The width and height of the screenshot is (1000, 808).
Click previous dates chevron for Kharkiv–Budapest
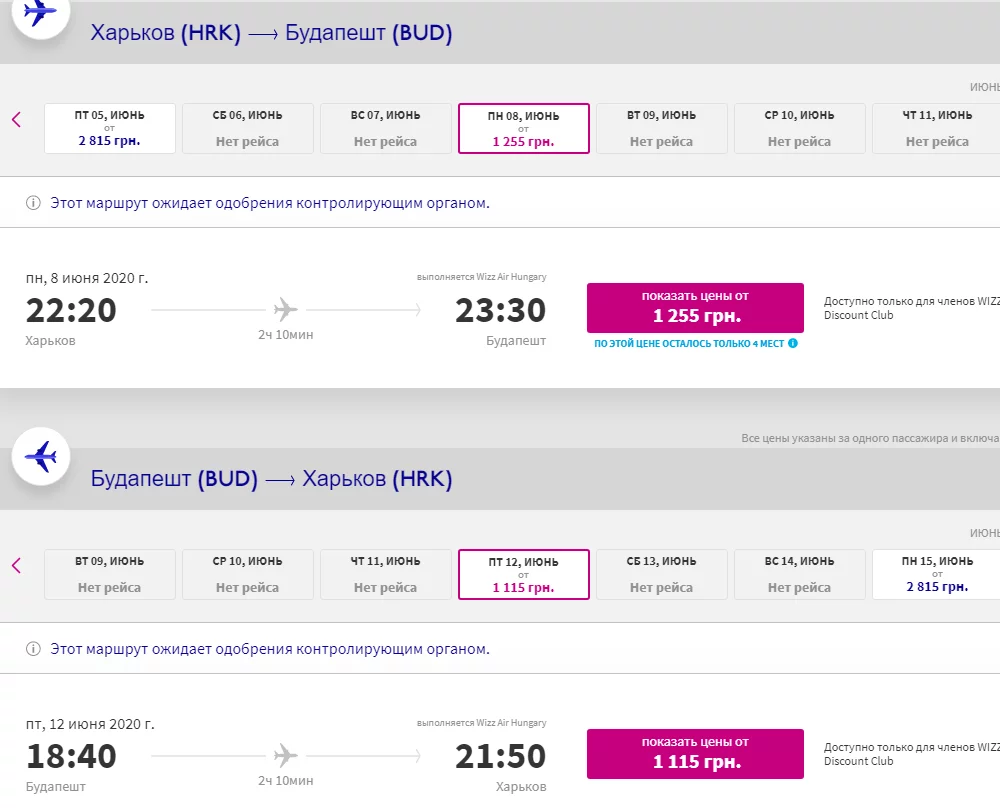tap(16, 120)
